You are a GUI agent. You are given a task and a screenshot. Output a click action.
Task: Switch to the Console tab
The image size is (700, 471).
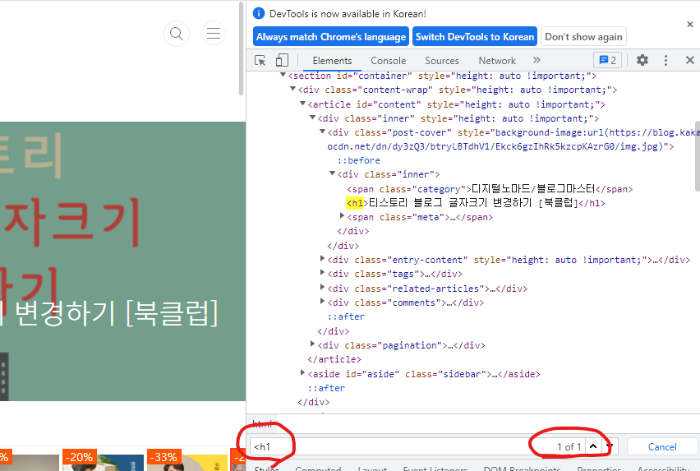pyautogui.click(x=389, y=61)
